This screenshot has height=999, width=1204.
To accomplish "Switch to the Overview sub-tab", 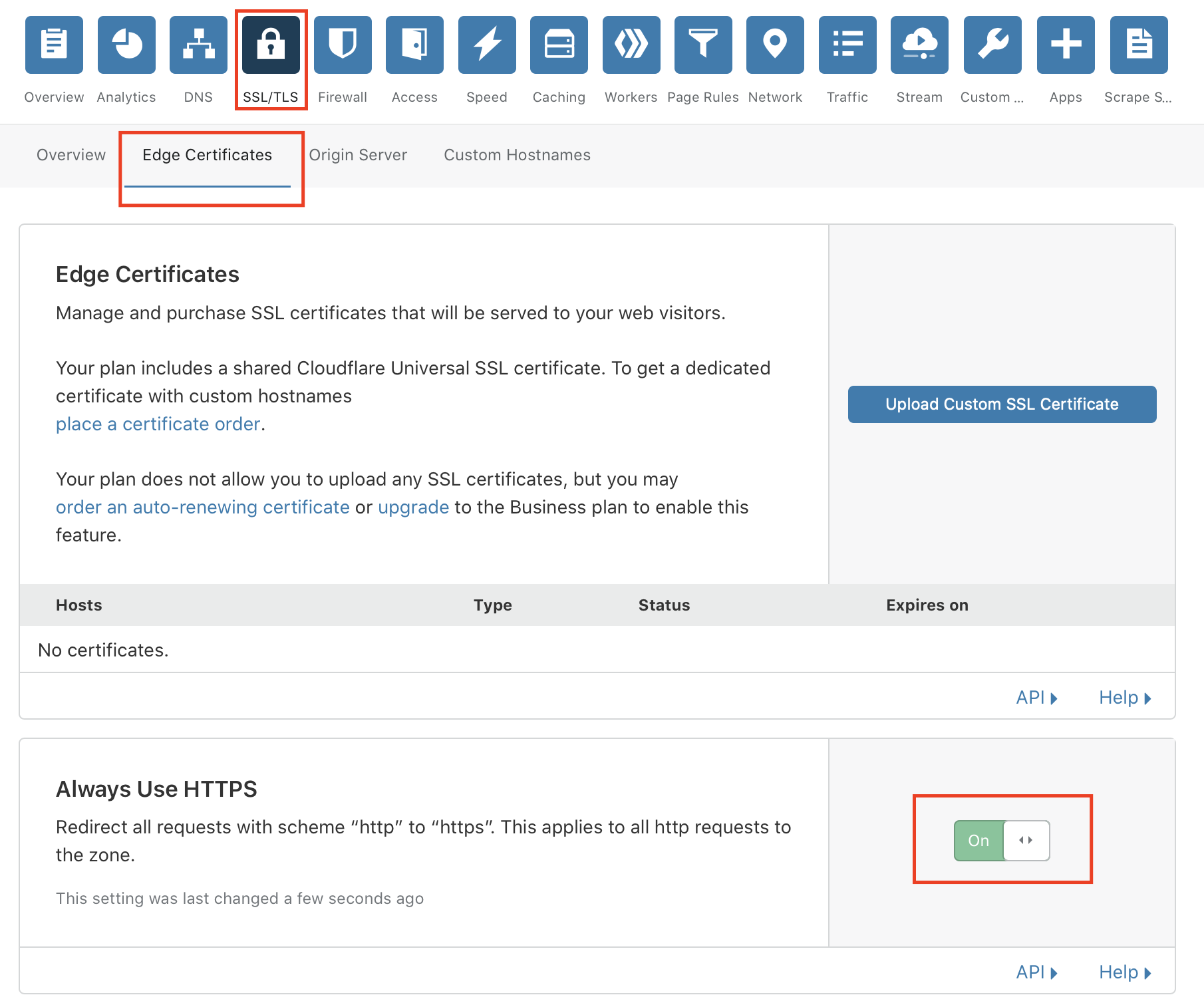I will tap(71, 155).
